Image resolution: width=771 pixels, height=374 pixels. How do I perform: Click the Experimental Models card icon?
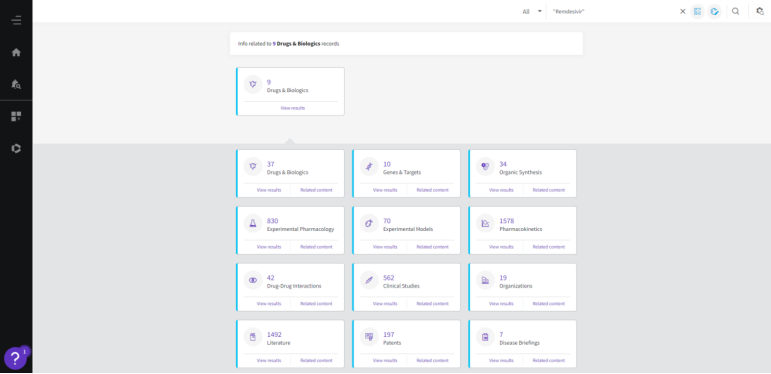369,223
